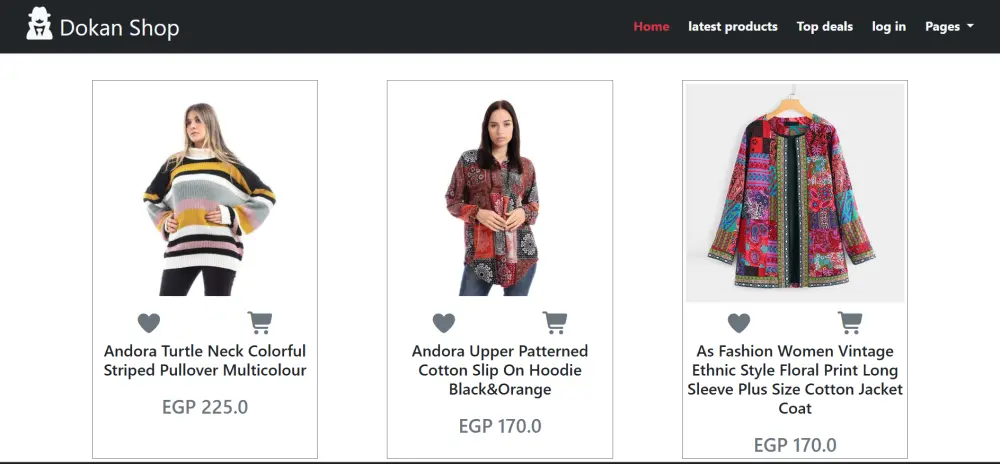Screen dimensions: 1000x464
Task: Click the EGP 225.0 price
Action: coord(205,407)
